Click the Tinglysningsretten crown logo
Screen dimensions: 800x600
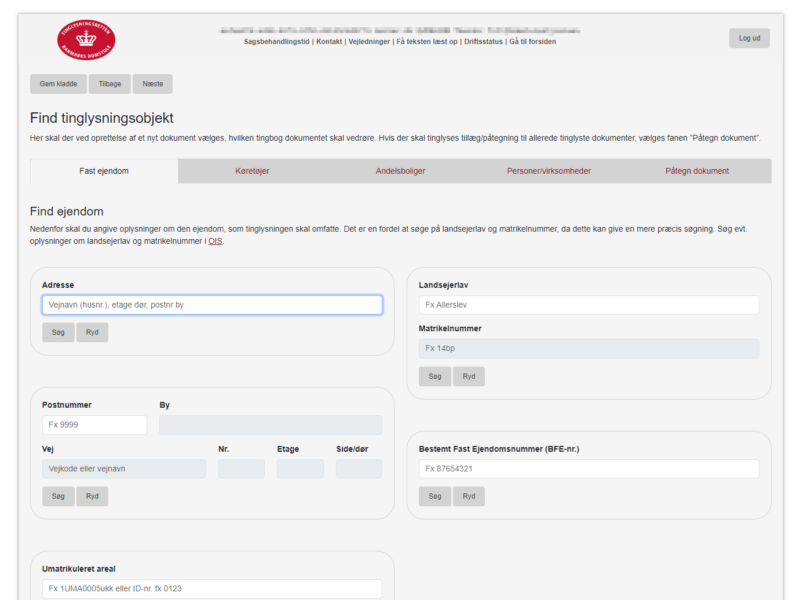coord(86,39)
